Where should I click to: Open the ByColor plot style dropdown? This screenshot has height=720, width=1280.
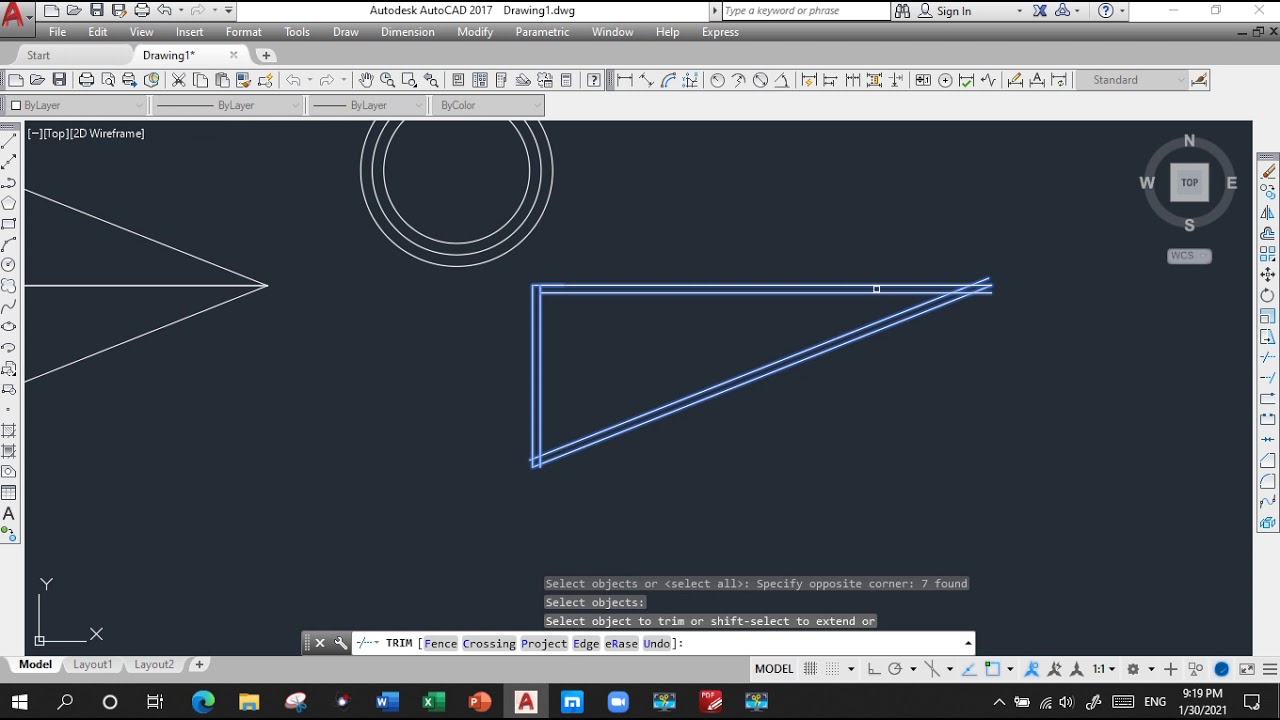488,105
